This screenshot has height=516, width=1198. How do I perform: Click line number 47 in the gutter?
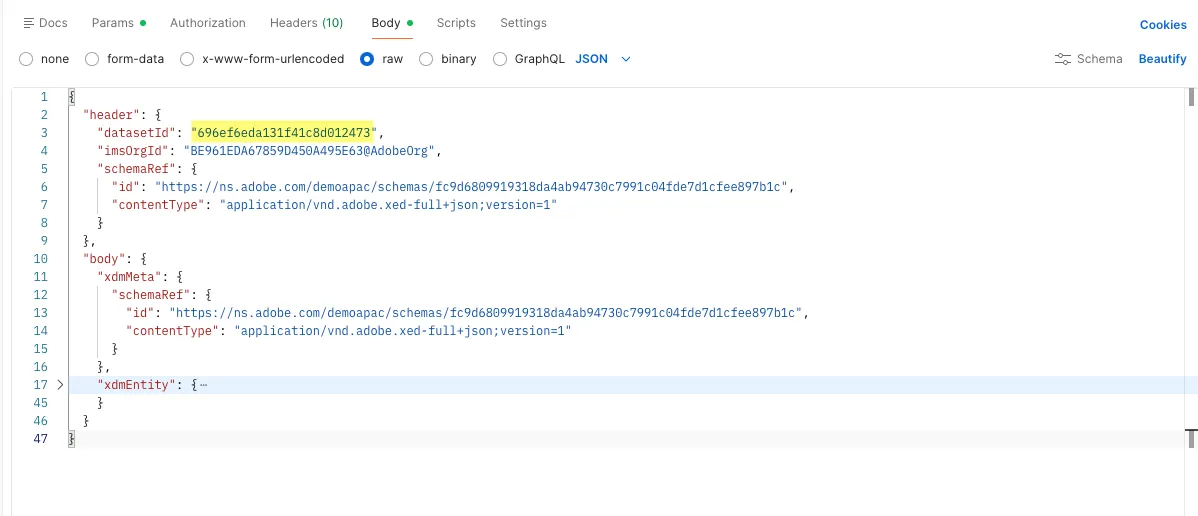pos(40,439)
